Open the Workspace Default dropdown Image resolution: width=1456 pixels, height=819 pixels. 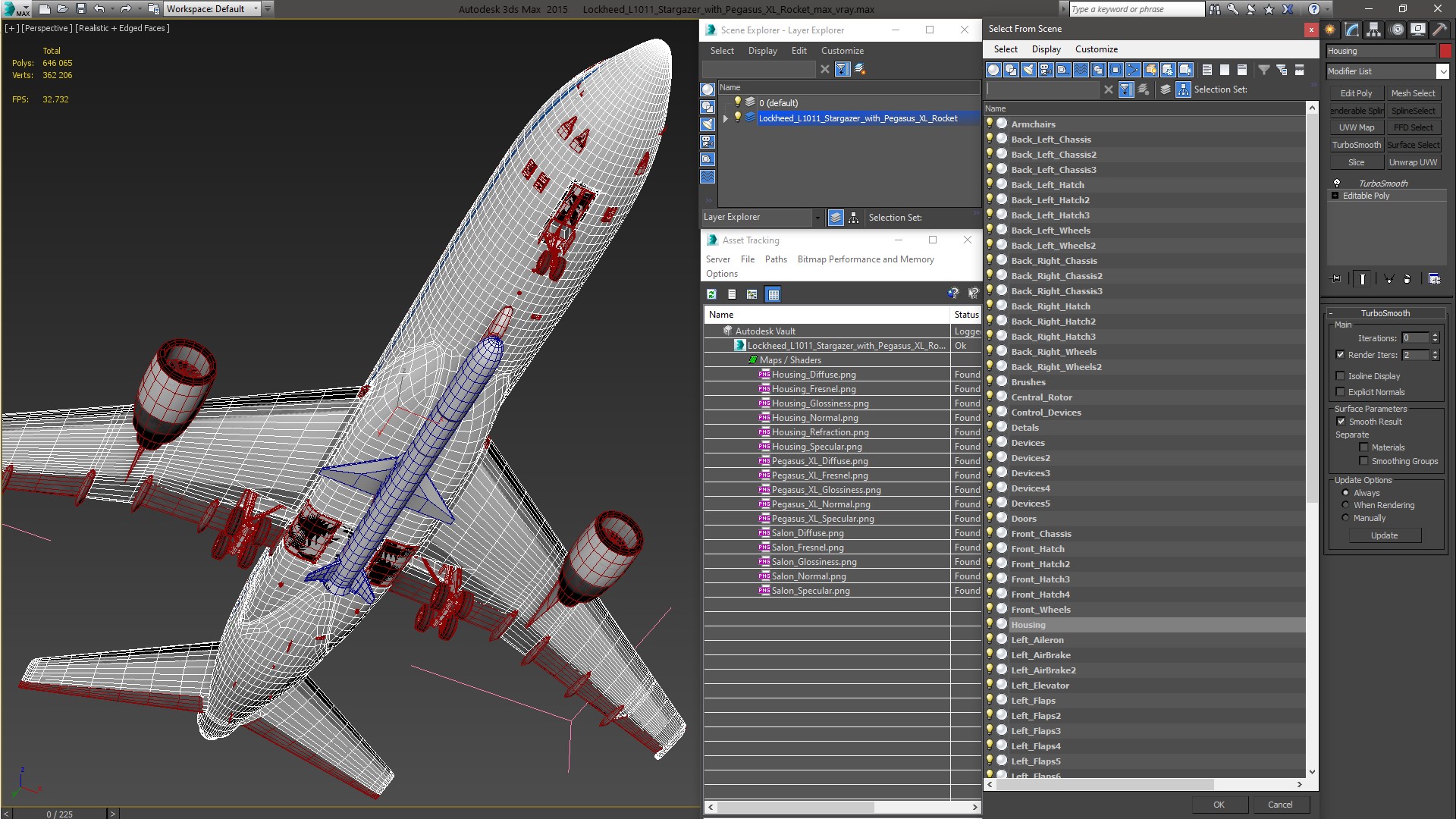coord(256,9)
